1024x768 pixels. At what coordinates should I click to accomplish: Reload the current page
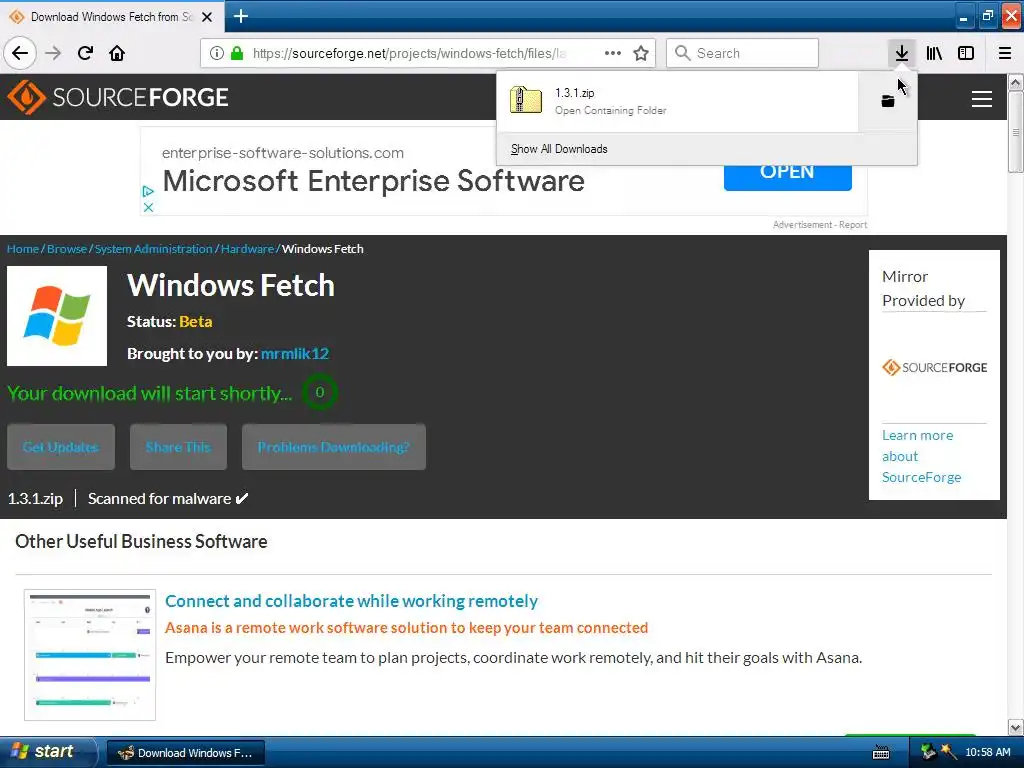point(85,53)
